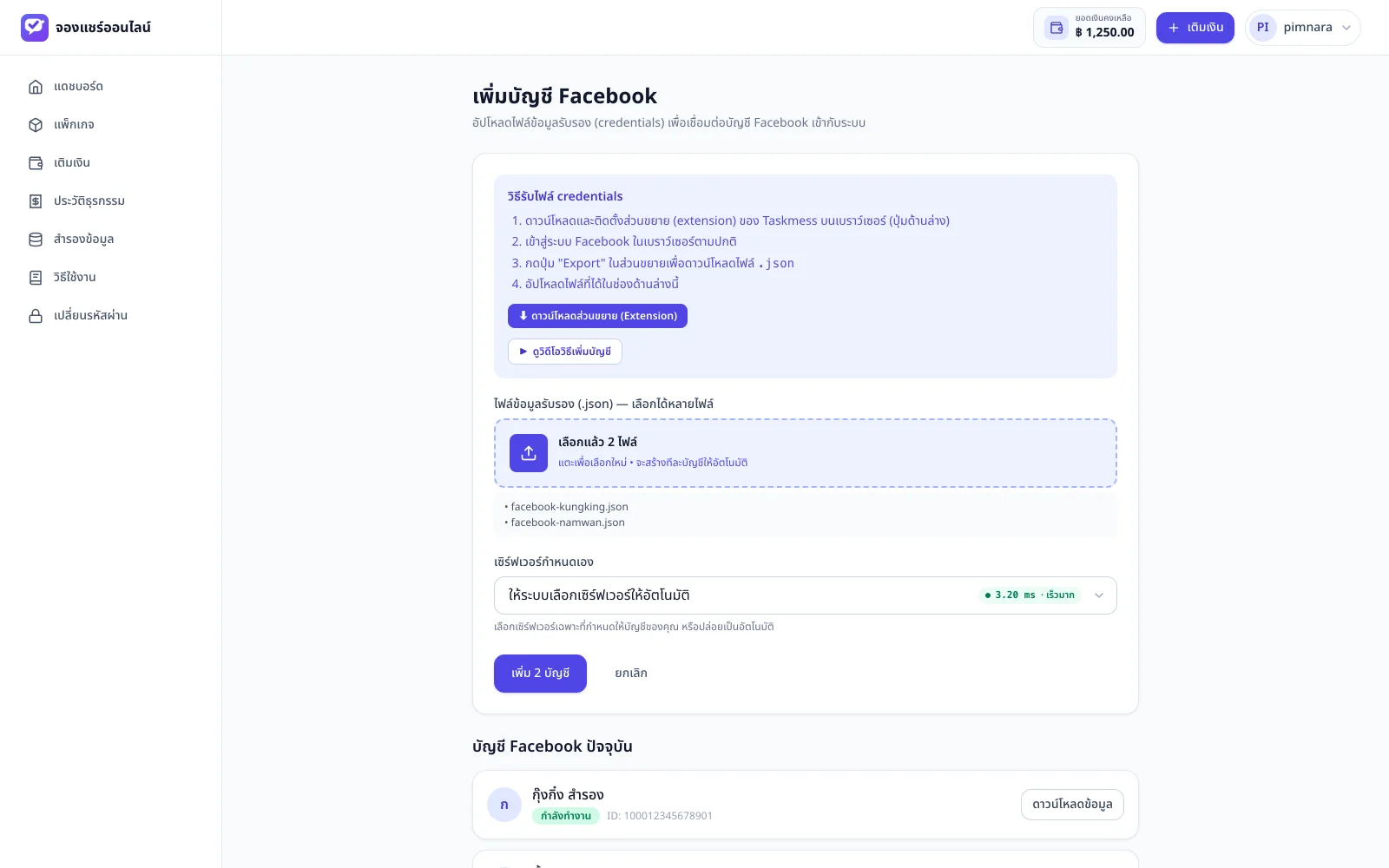Click the กำลังทำงาน status badge
The height and width of the screenshot is (868, 1389).
click(566, 816)
